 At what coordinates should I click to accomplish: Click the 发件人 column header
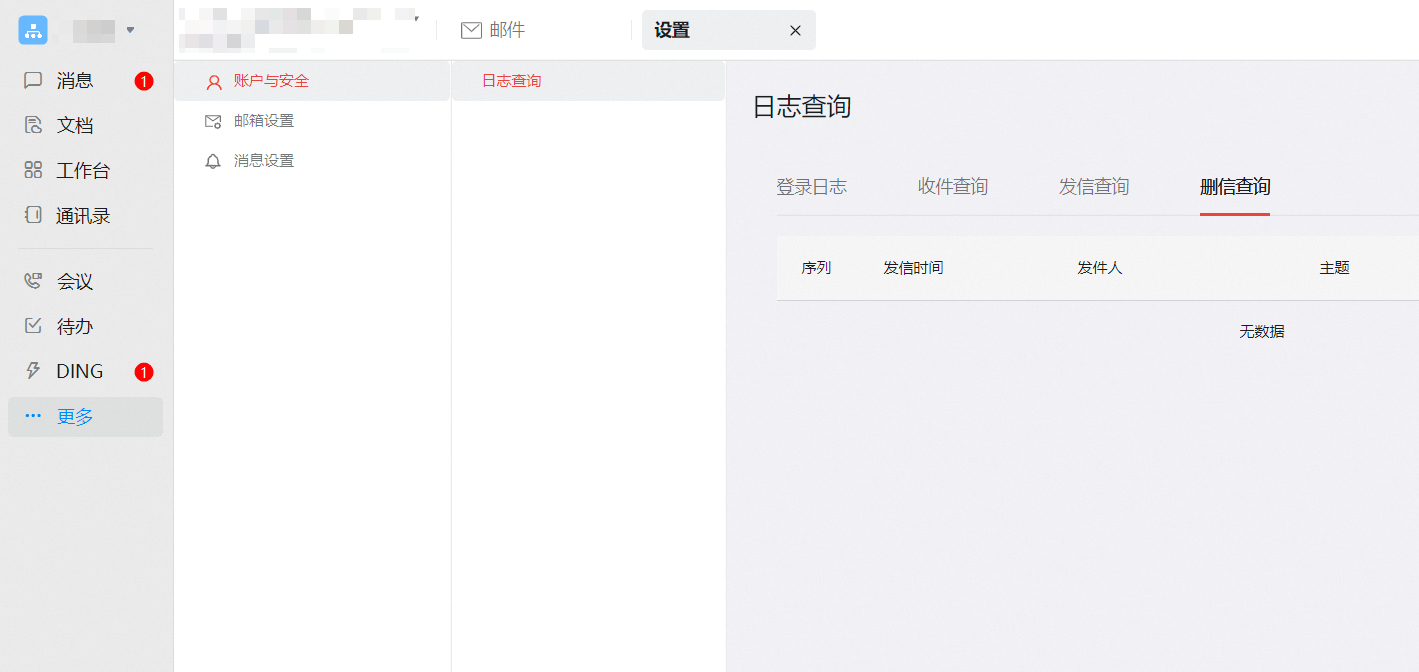1100,268
